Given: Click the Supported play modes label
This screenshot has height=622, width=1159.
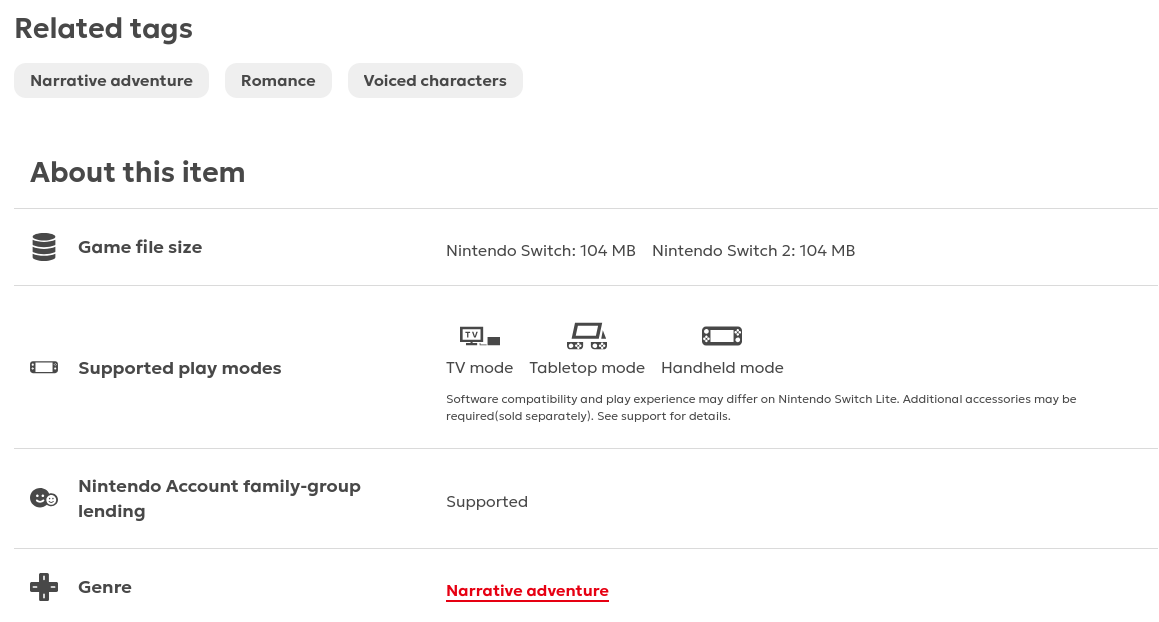Looking at the screenshot, I should pyautogui.click(x=180, y=368).
